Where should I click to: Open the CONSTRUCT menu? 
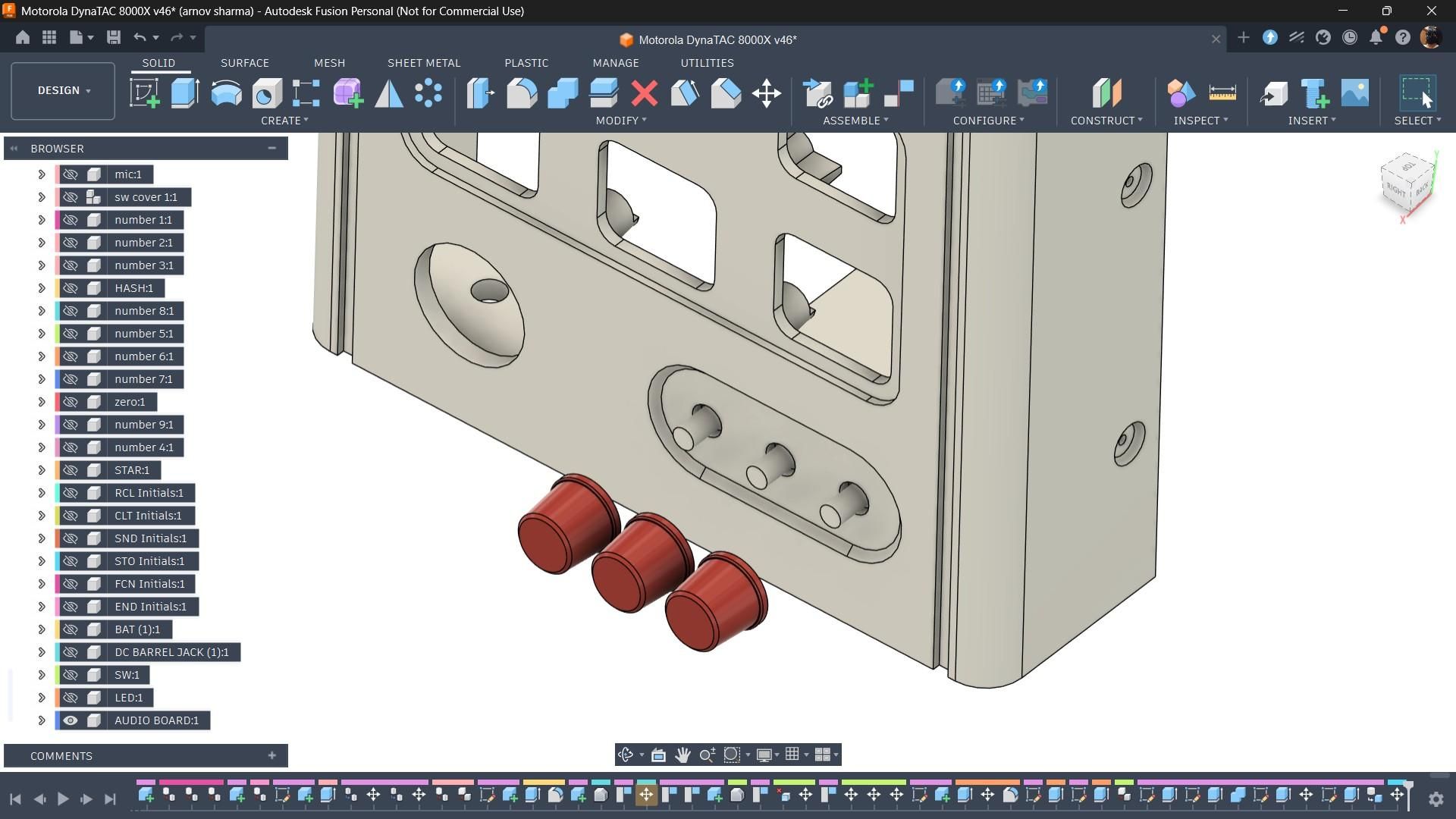pyautogui.click(x=1106, y=121)
